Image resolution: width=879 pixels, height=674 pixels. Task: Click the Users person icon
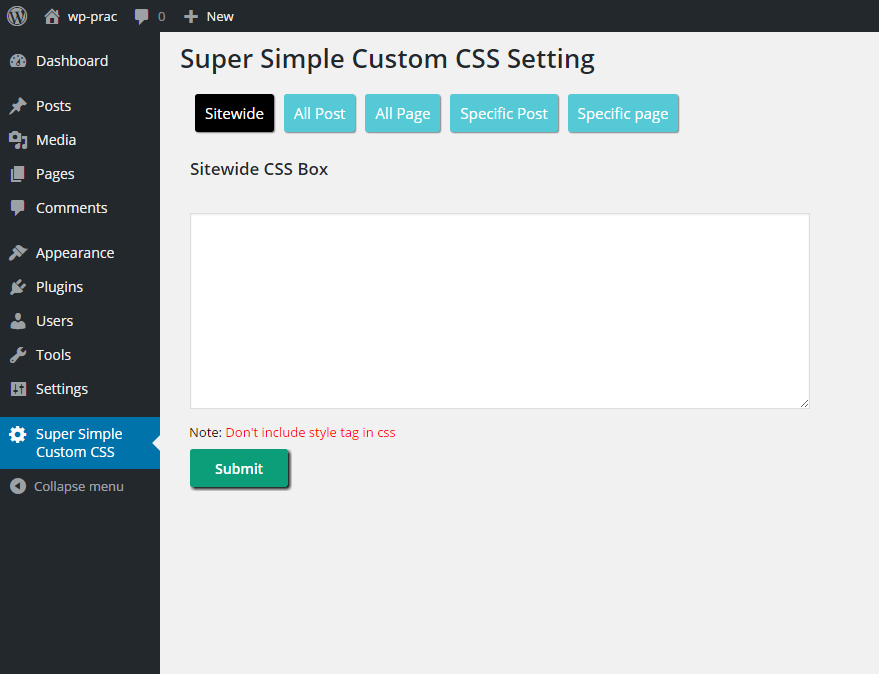pos(18,321)
